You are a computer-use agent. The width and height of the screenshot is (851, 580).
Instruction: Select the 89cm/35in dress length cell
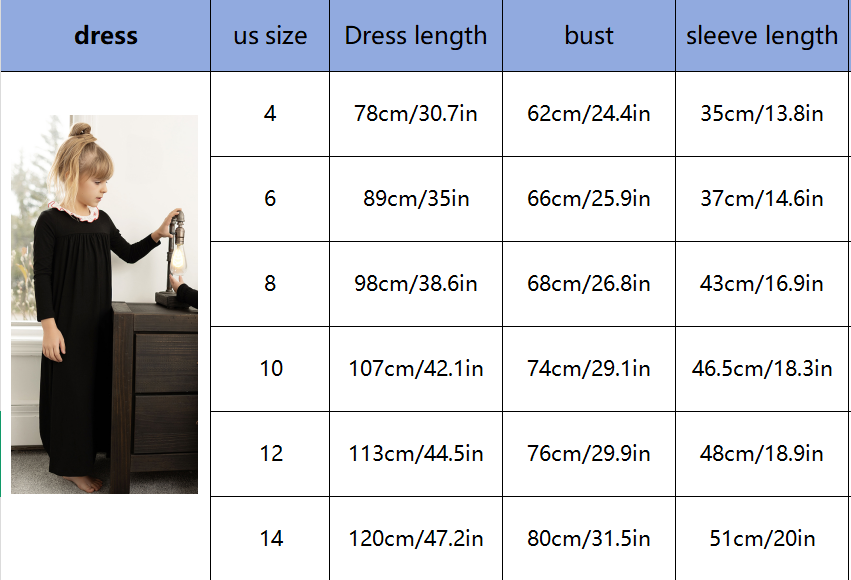pyautogui.click(x=416, y=199)
